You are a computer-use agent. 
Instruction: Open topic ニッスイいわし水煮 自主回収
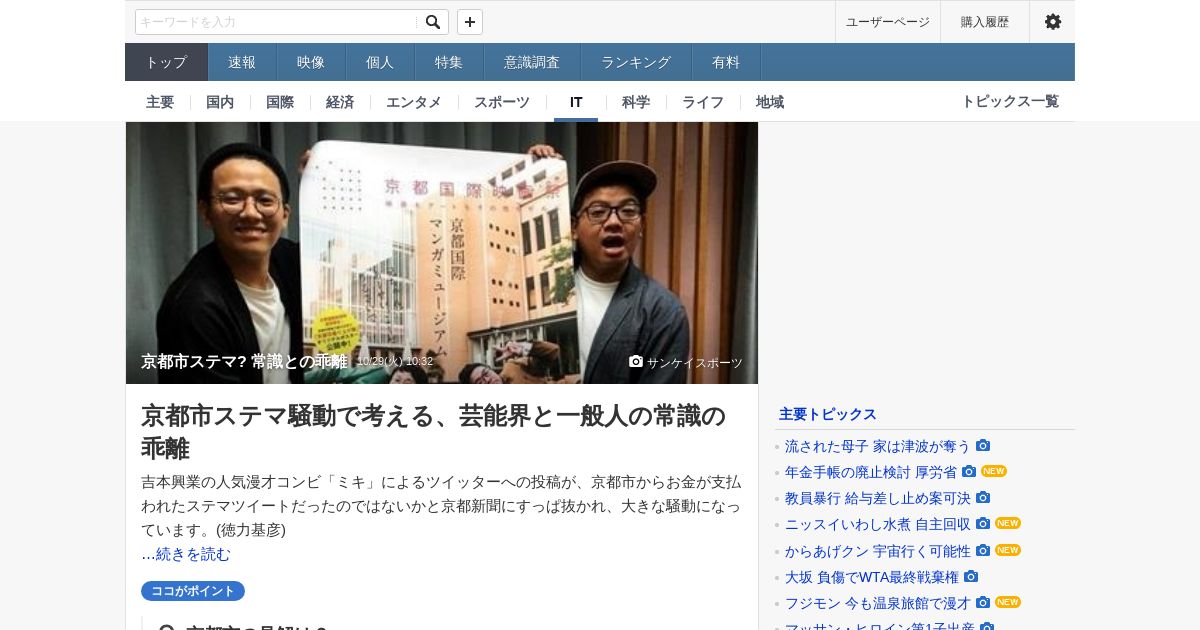pos(878,524)
